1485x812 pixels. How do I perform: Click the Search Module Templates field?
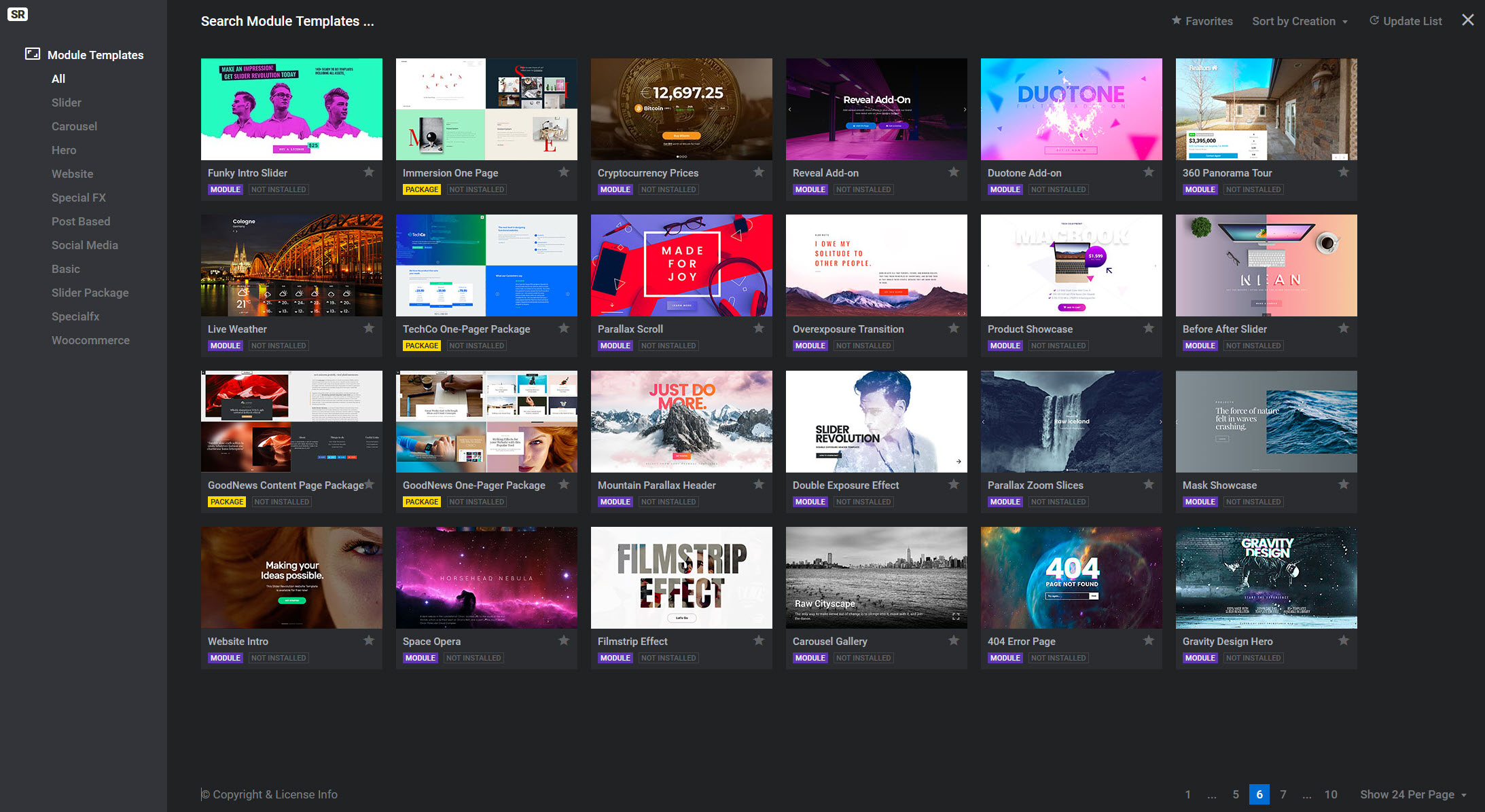point(287,21)
